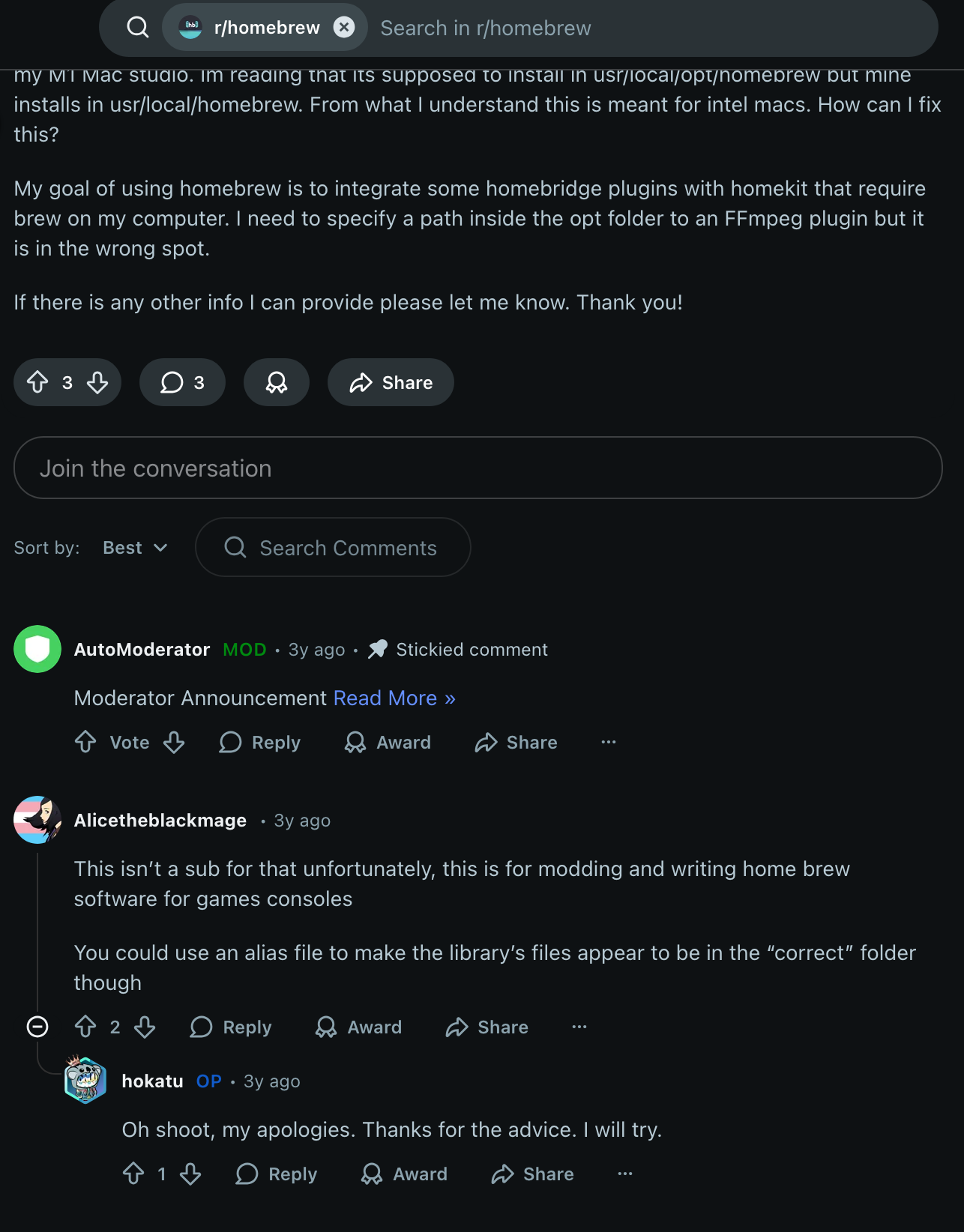Screen dimensions: 964x1232
Task: Click the Join the conversation field
Action: pos(478,468)
